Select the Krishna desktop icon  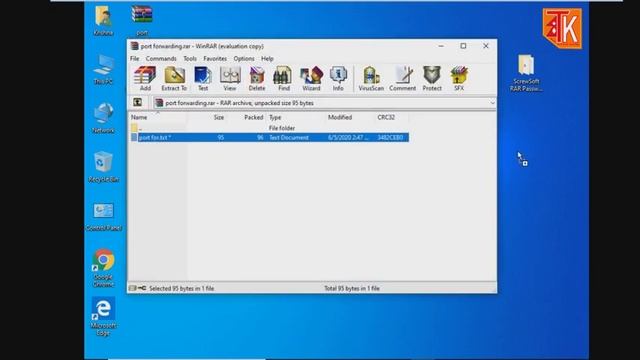click(x=103, y=20)
